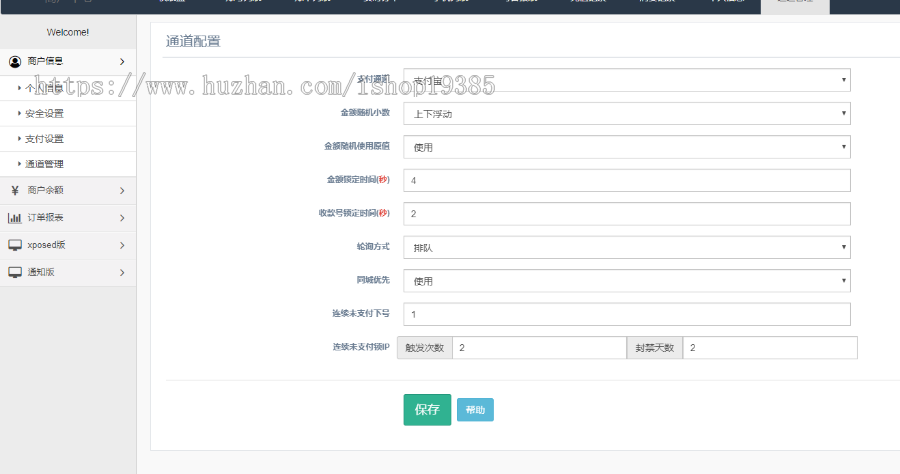Open the 个人信息 submenu item
900x474 pixels.
click(x=68, y=88)
